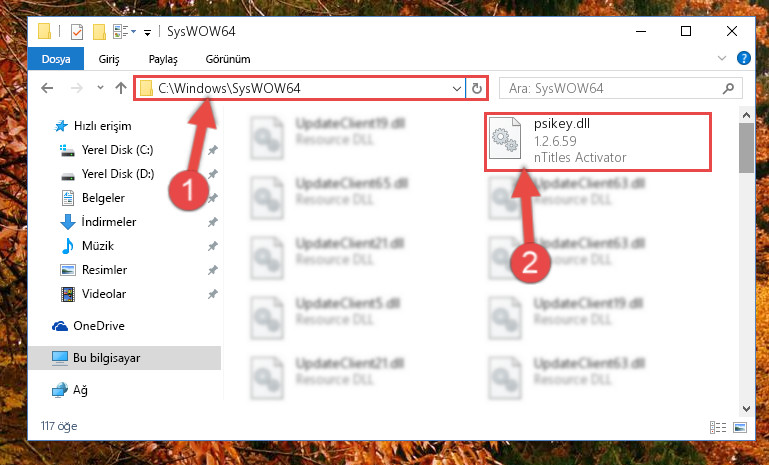Unpin Yerel Disk (C:) pin icon
Image resolution: width=769 pixels, height=465 pixels.
(212, 150)
